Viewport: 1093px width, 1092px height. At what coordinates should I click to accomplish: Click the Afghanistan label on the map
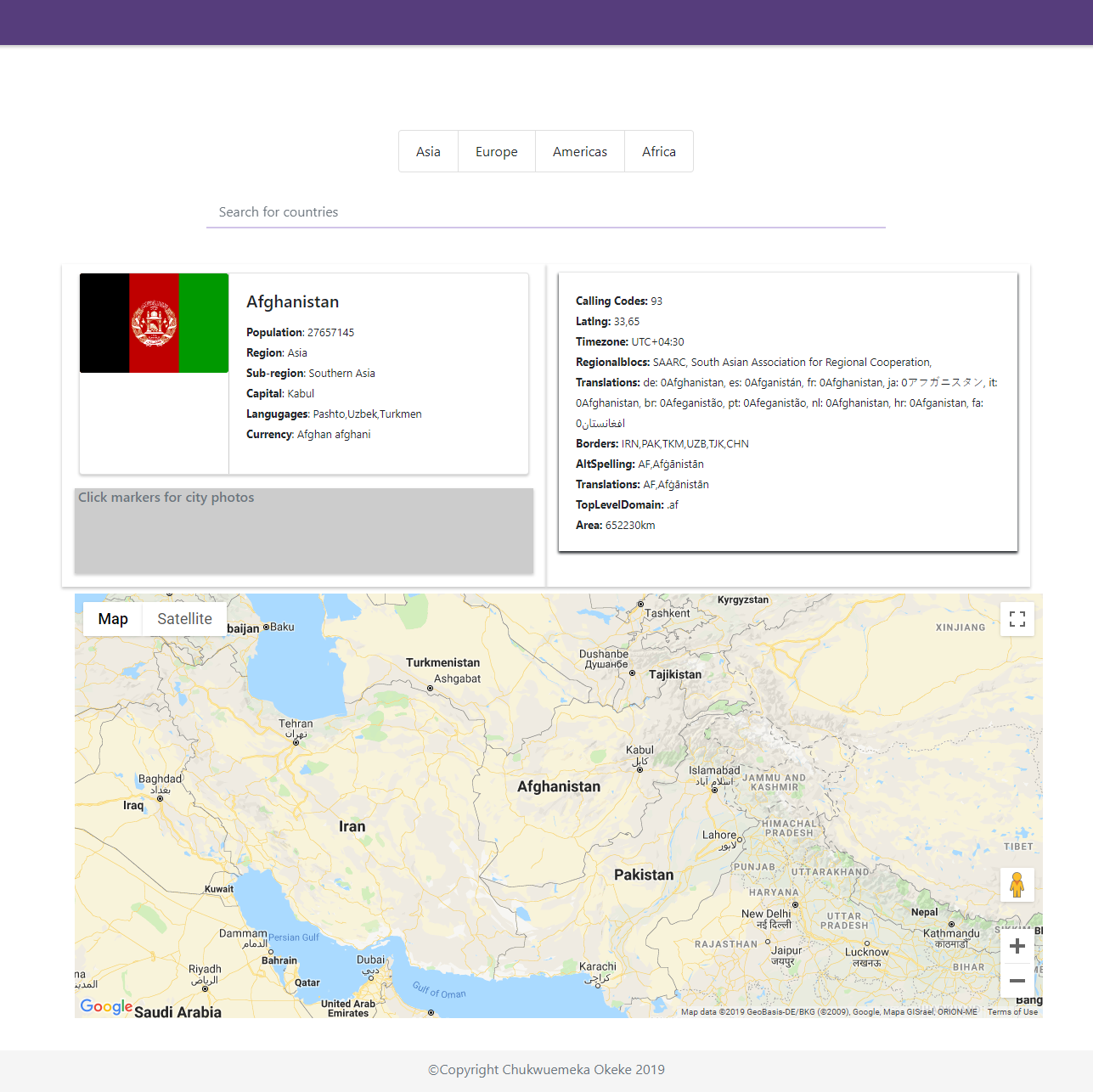tap(559, 786)
